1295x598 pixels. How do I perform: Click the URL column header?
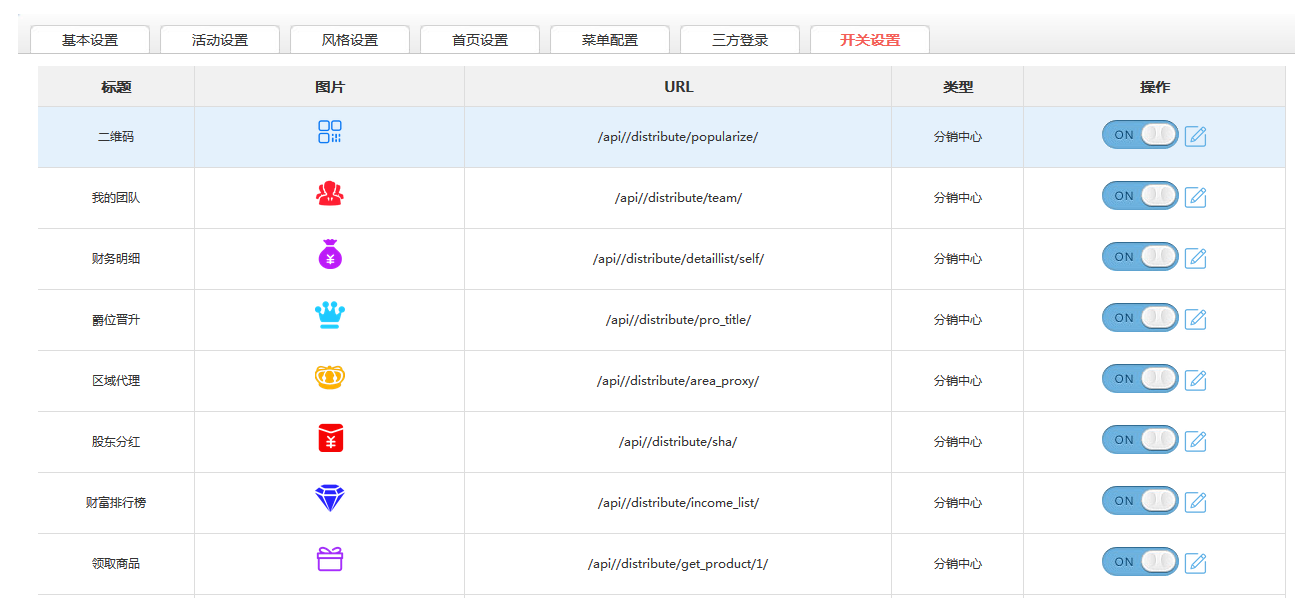point(678,87)
